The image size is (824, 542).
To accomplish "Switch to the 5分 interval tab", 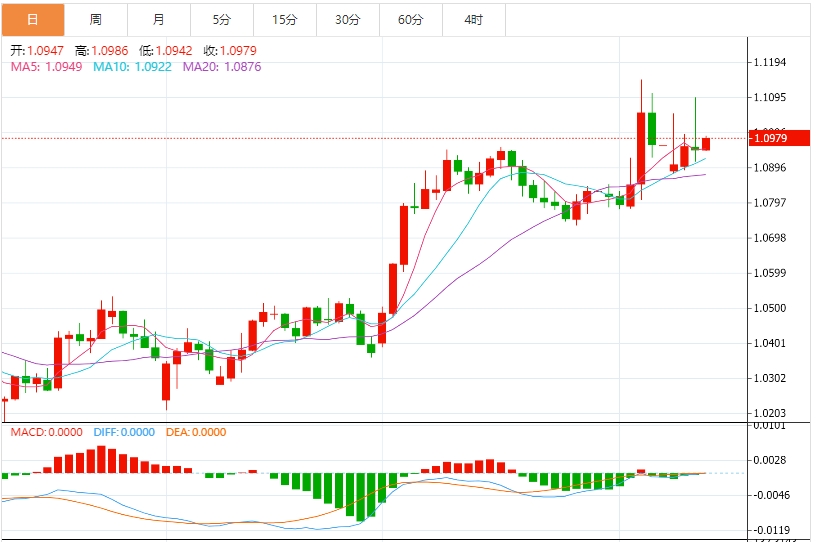I will pyautogui.click(x=221, y=20).
